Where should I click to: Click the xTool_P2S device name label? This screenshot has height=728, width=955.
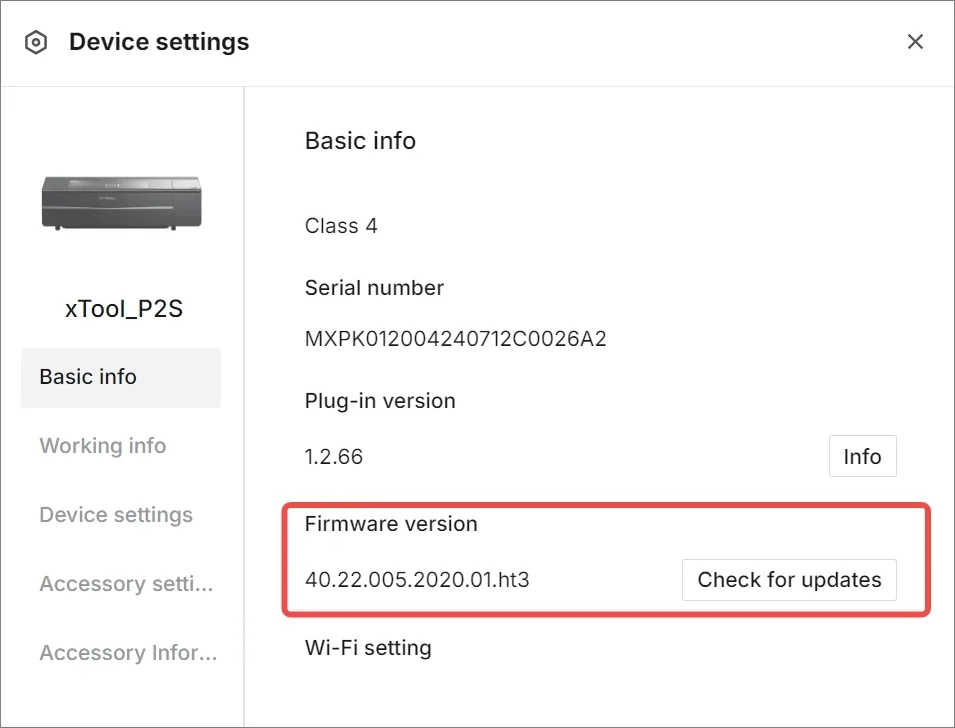(124, 309)
